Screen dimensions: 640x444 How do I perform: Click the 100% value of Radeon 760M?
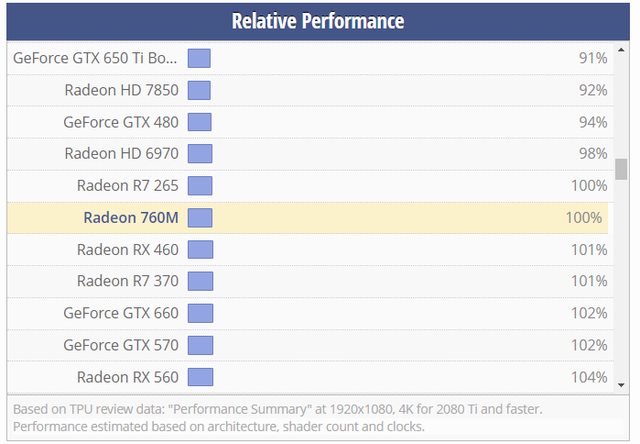[584, 218]
